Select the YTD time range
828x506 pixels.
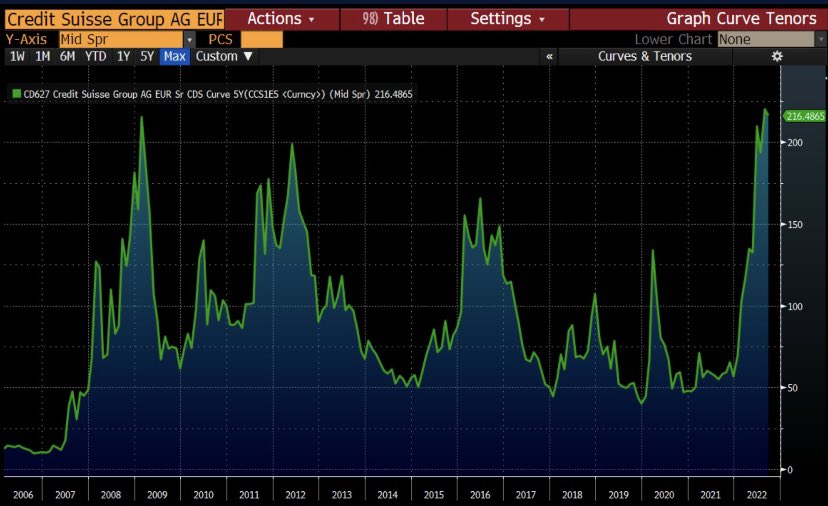pos(96,57)
